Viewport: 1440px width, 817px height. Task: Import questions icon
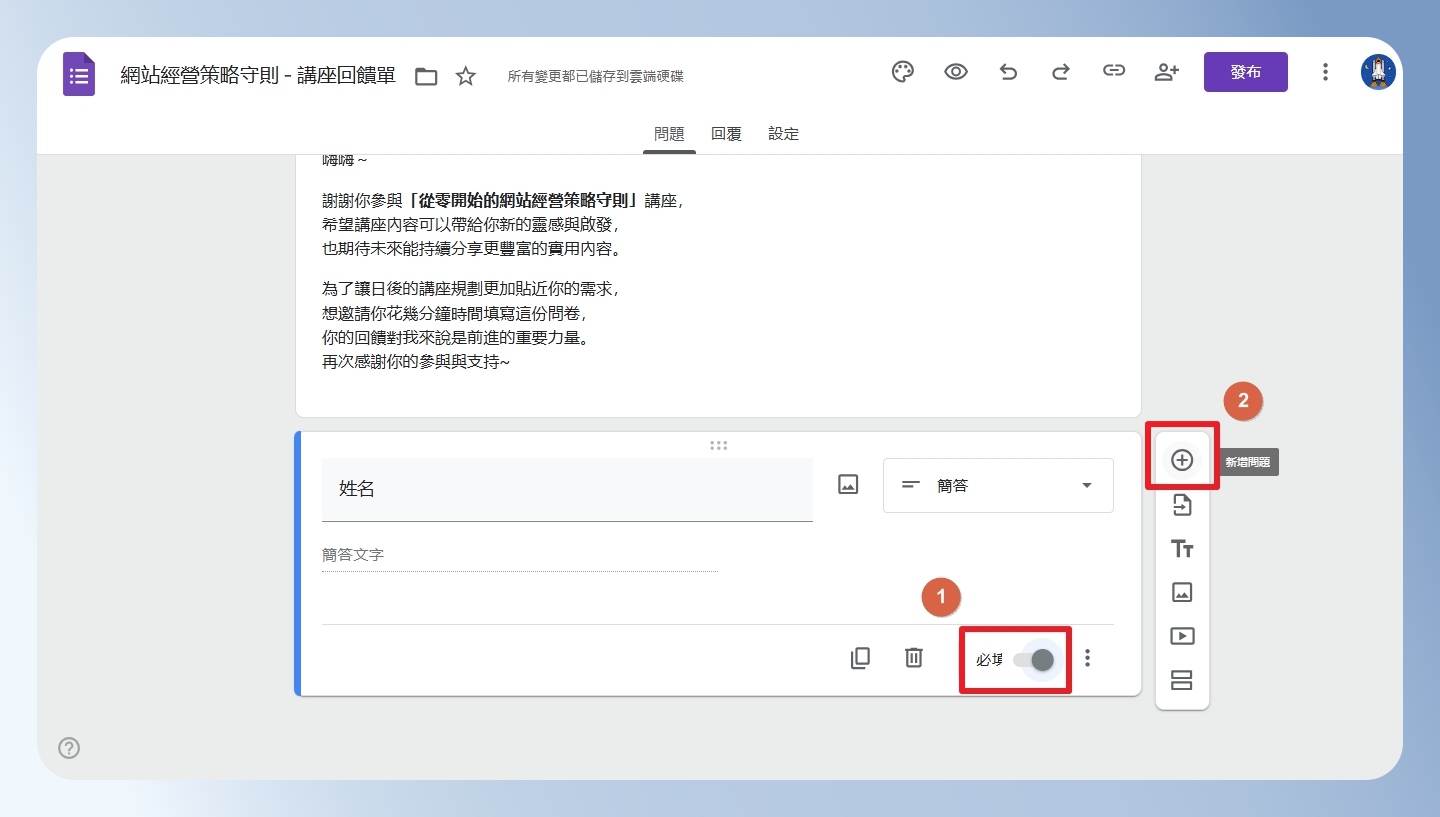click(1182, 505)
